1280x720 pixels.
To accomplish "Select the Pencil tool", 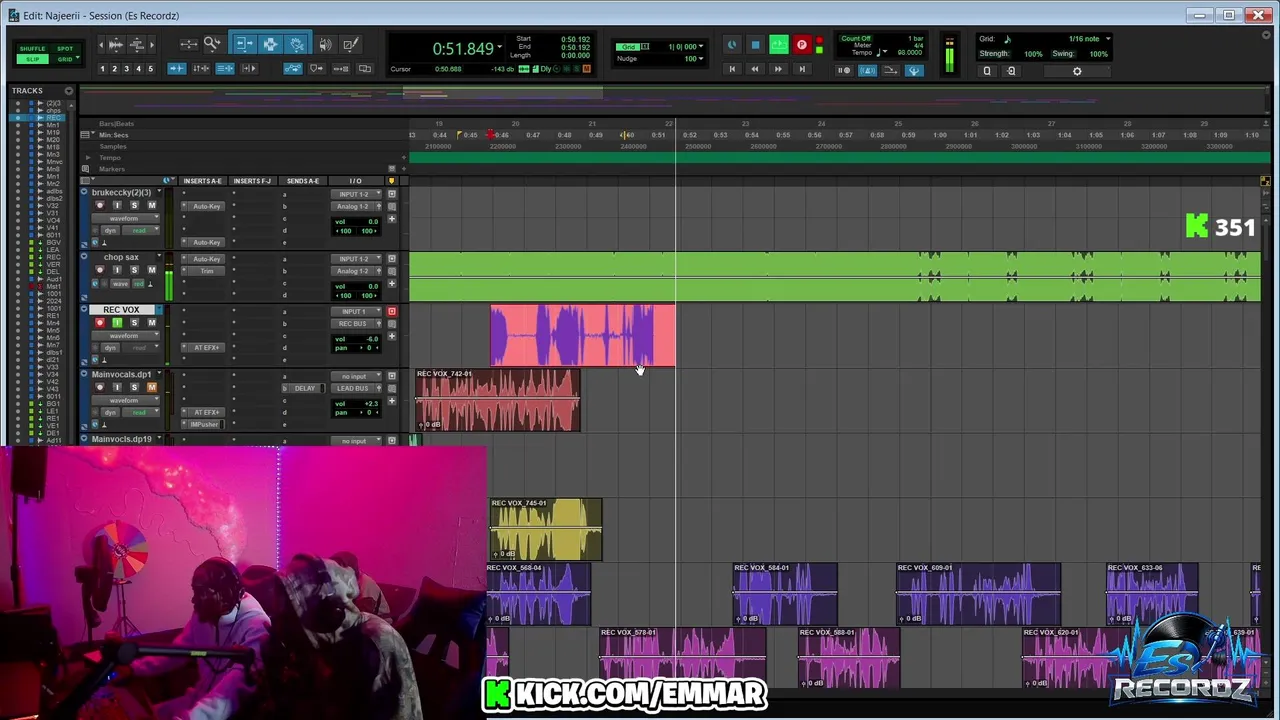I will click(x=350, y=44).
